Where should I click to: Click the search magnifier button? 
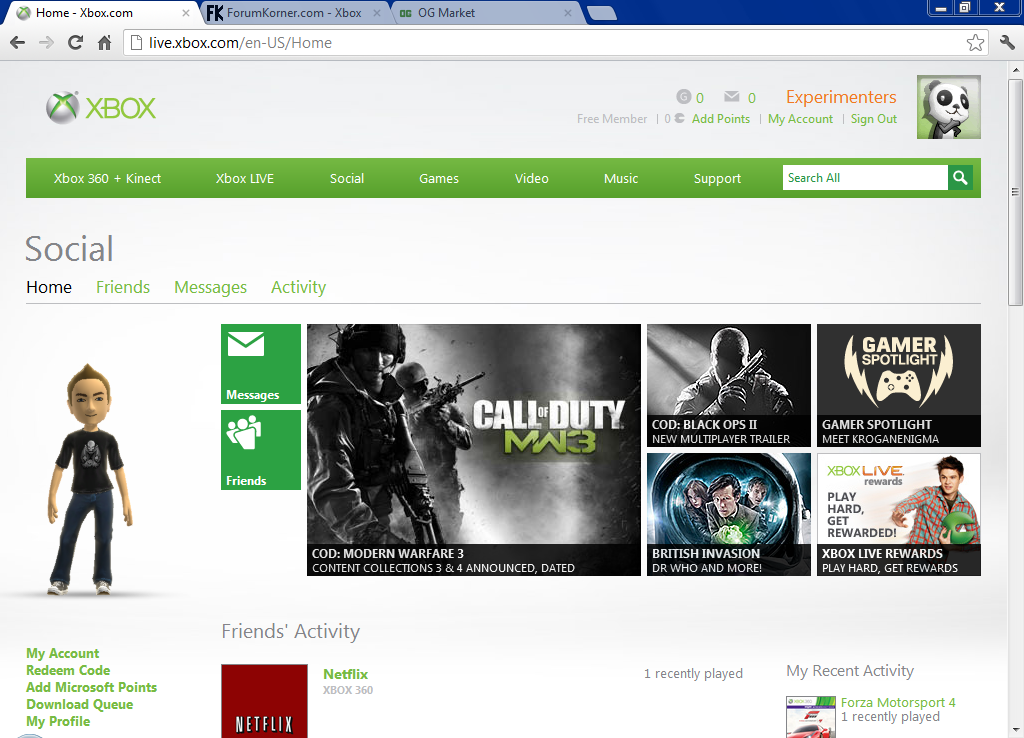click(x=960, y=178)
